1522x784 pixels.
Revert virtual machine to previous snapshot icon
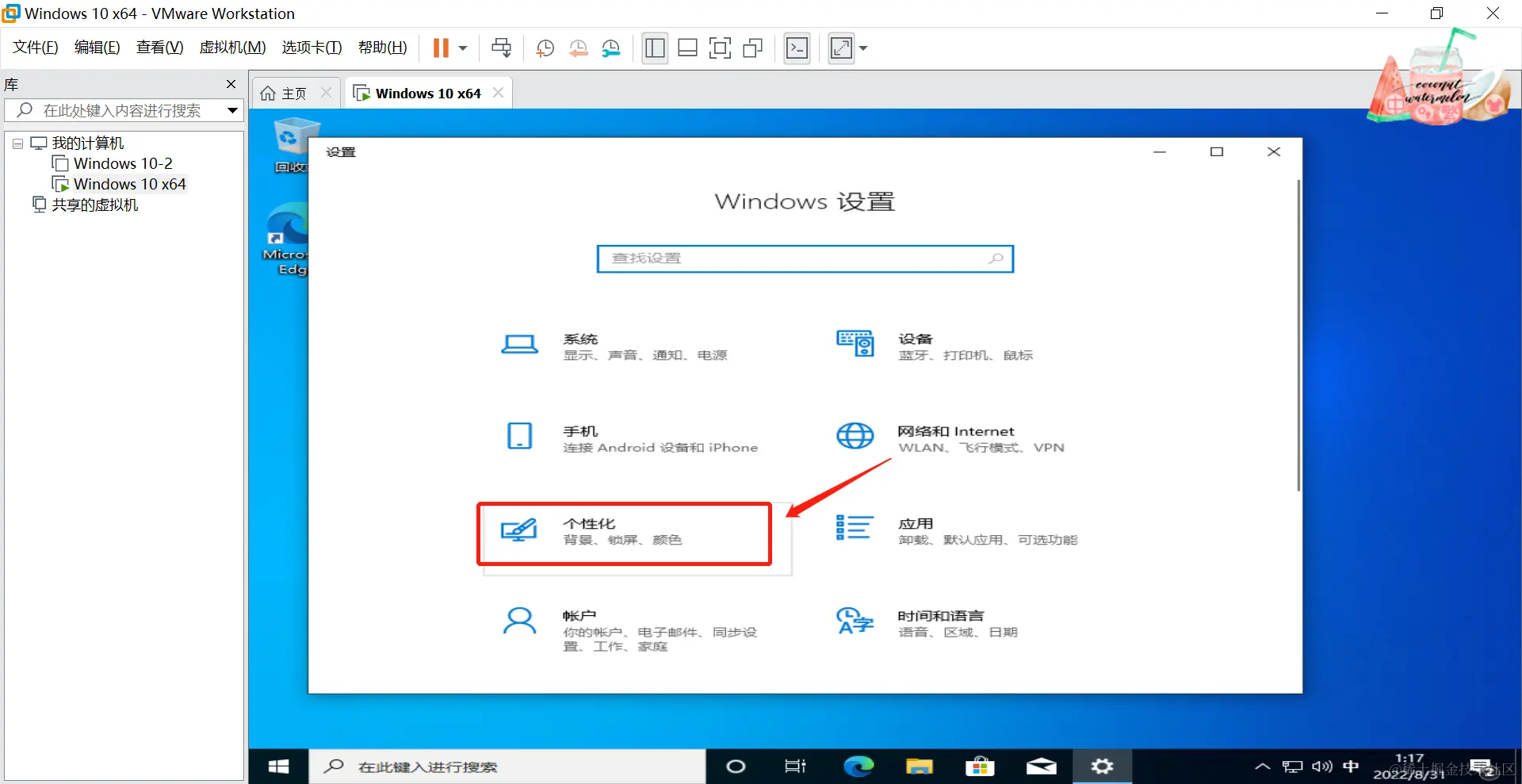[x=578, y=48]
